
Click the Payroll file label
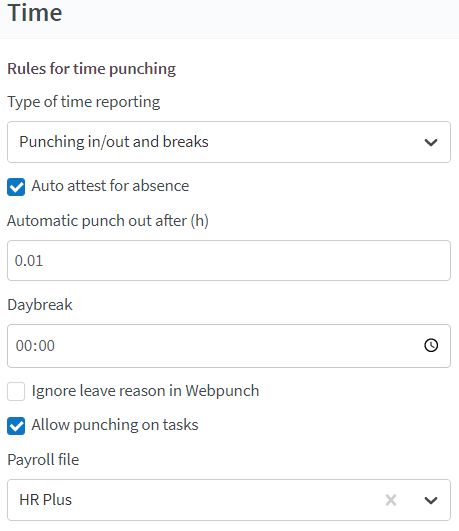tap(43, 460)
